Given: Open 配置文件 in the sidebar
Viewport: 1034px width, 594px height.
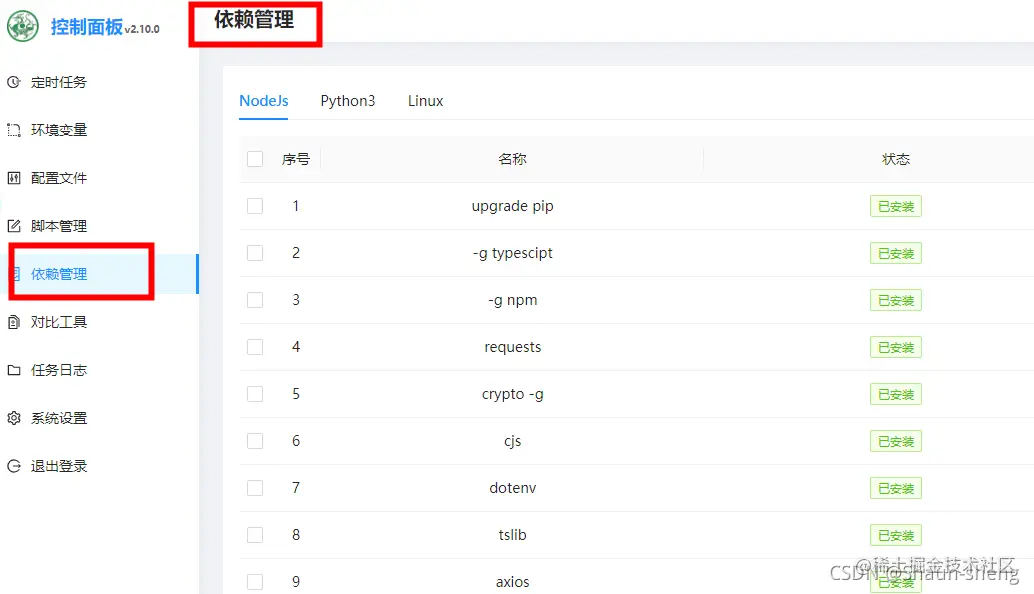Looking at the screenshot, I should tap(59, 178).
